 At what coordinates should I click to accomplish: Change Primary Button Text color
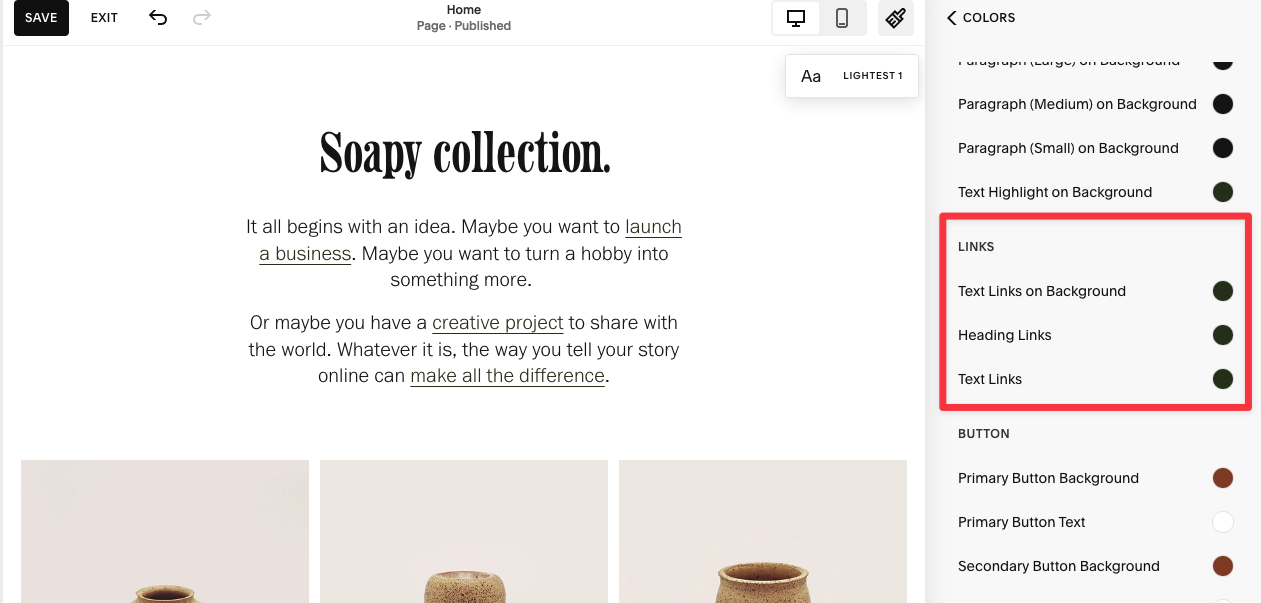pos(1222,522)
